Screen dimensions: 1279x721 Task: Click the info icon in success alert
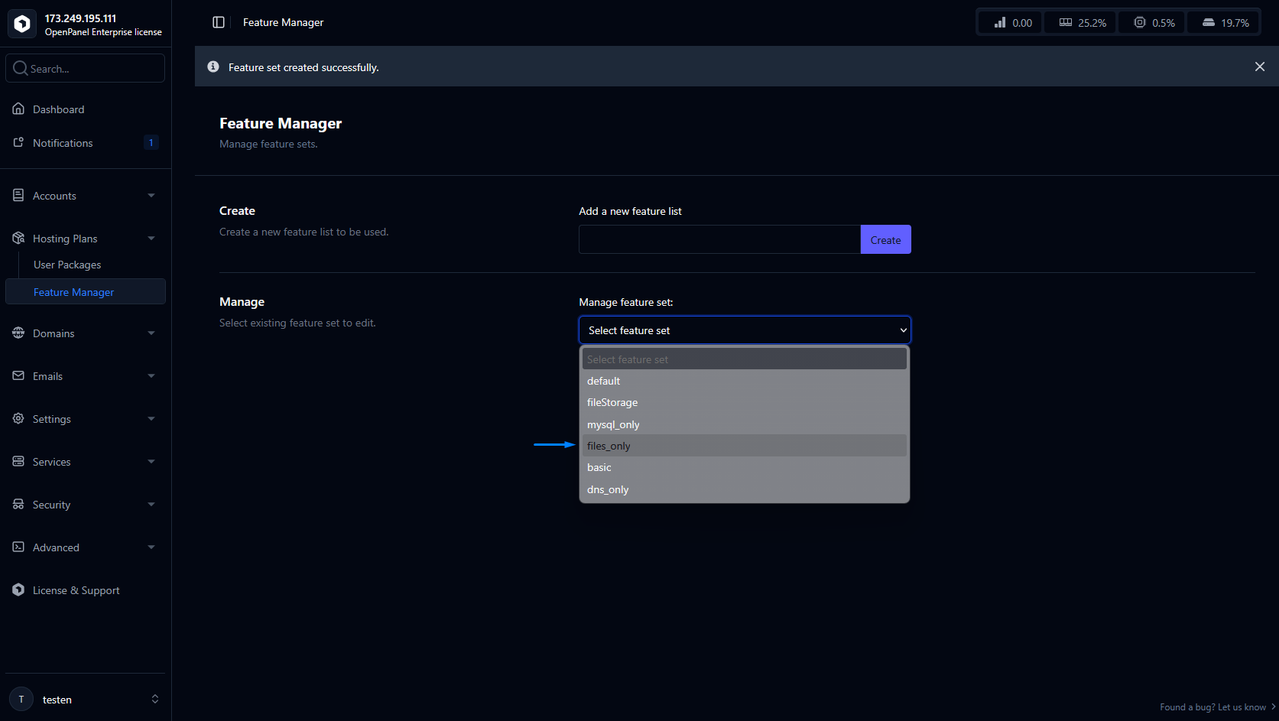tap(213, 67)
